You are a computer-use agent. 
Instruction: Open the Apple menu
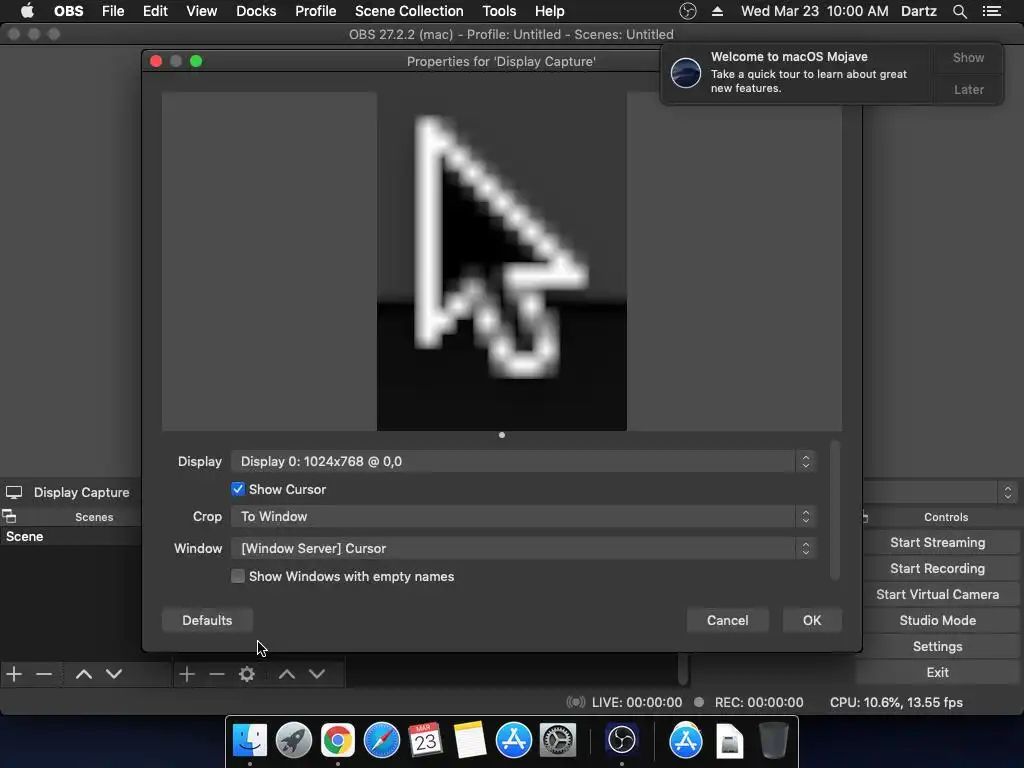pyautogui.click(x=27, y=11)
